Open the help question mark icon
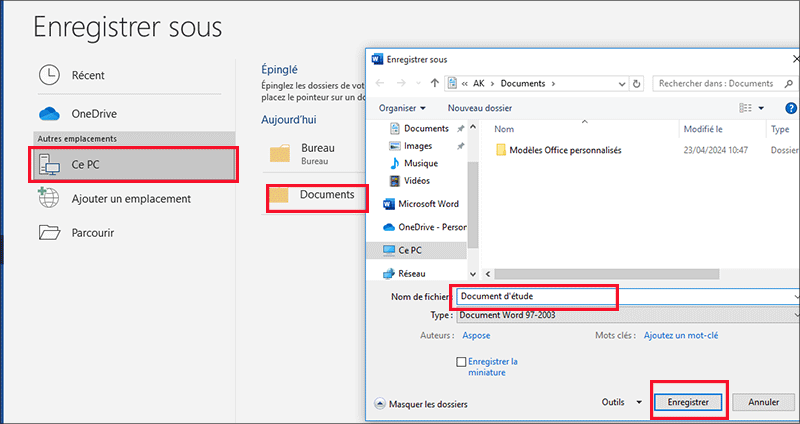This screenshot has width=800, height=424. click(790, 108)
